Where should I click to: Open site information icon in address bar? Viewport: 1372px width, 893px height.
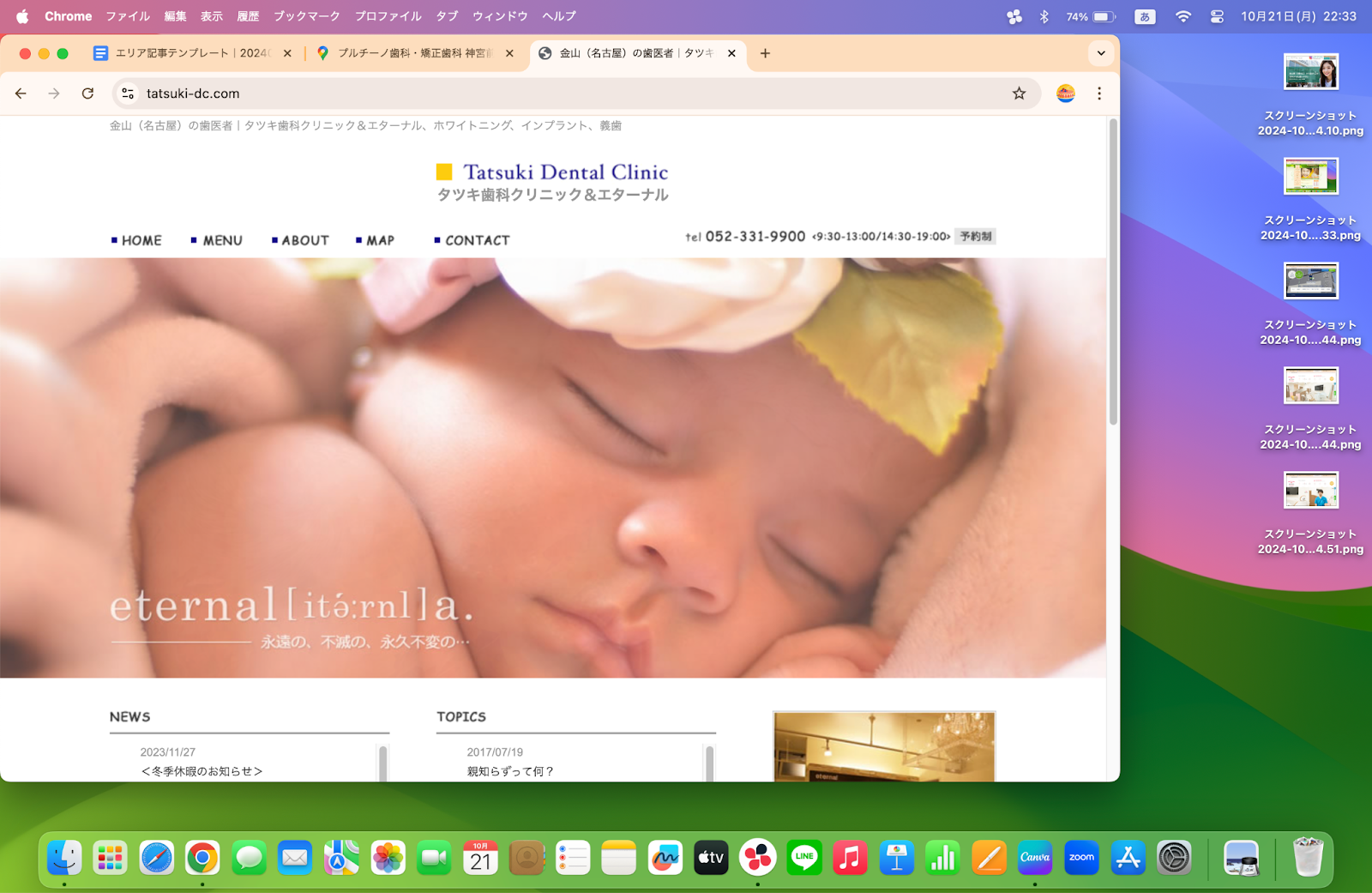click(x=128, y=94)
